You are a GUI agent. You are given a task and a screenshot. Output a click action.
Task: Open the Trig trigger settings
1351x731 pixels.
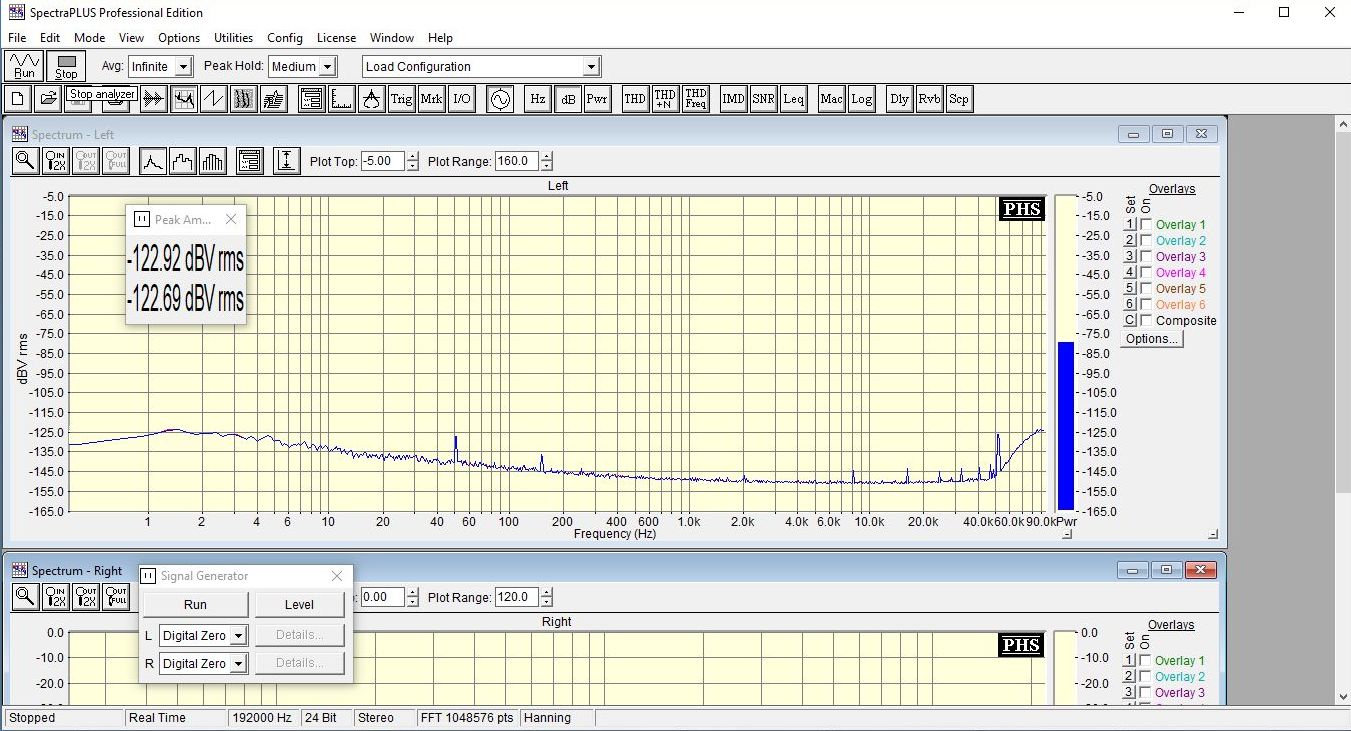tap(401, 99)
